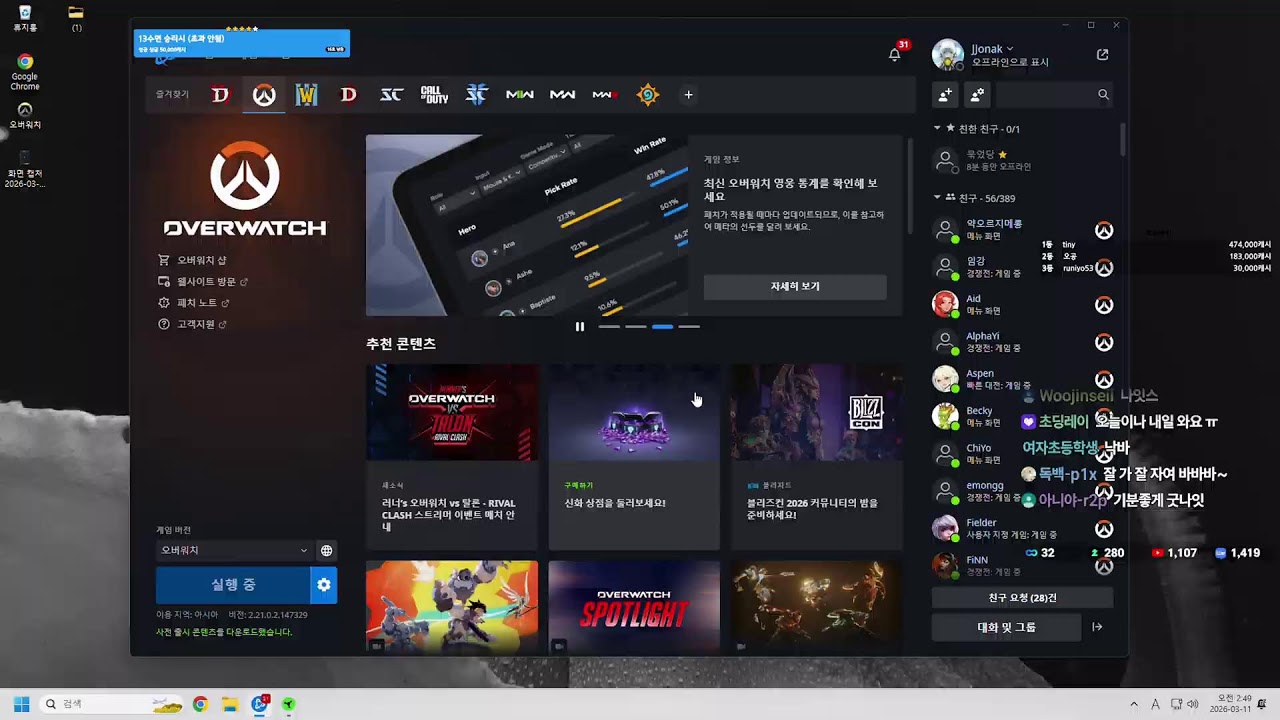Click the 자세히 보기 button
Screen dimensions: 1280x720
795,287
